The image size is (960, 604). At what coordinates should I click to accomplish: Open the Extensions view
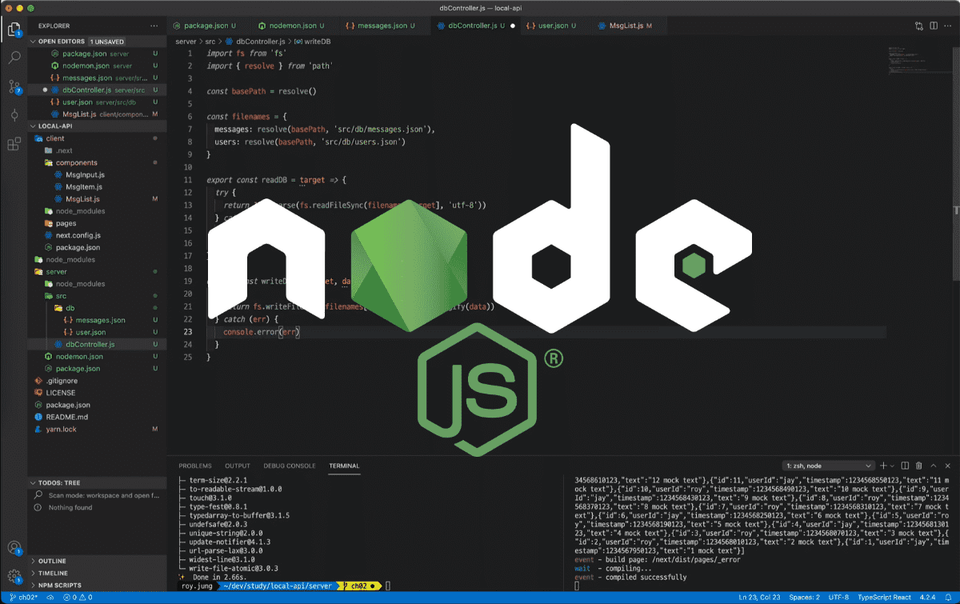click(x=14, y=144)
